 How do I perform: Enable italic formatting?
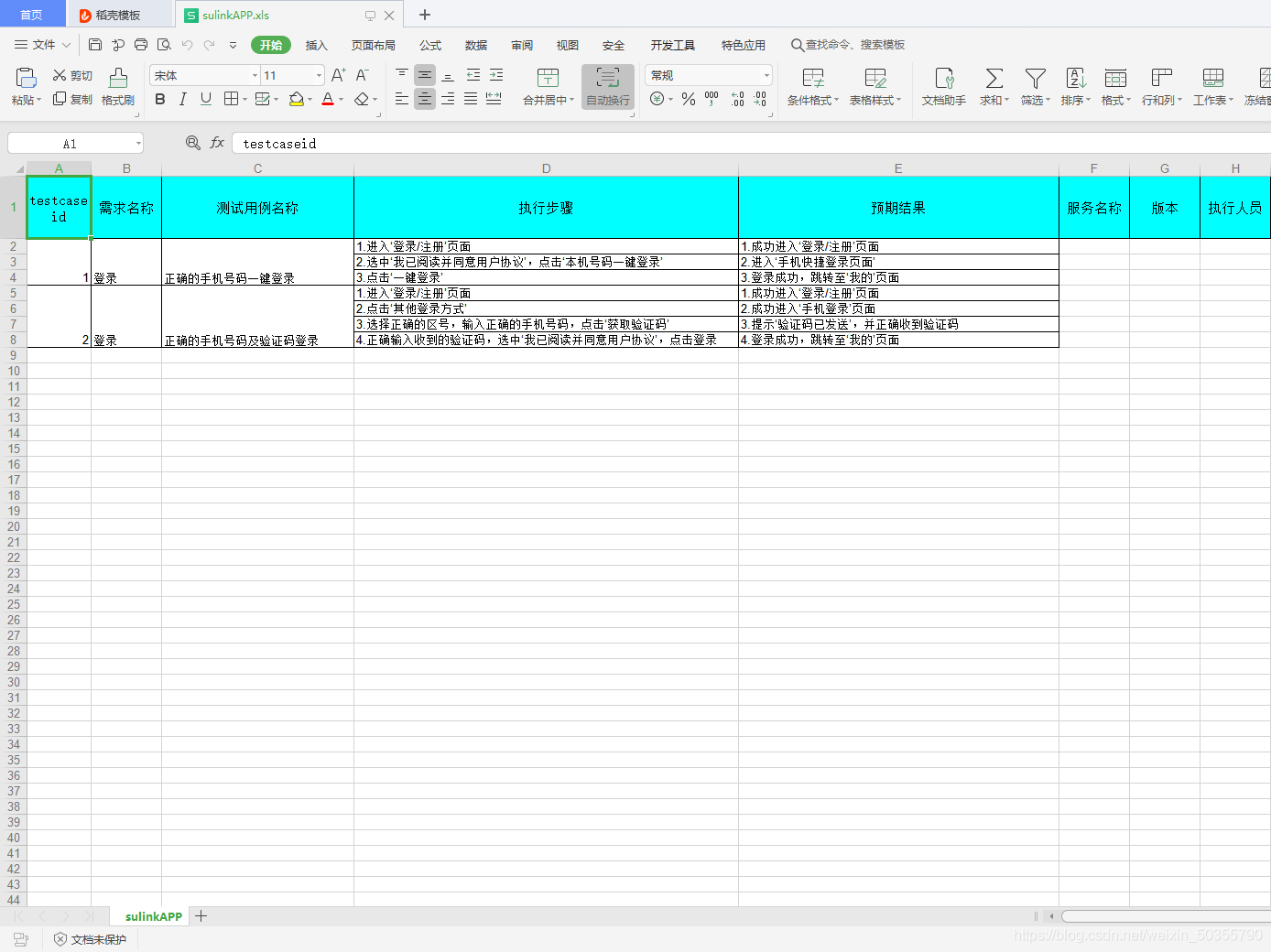pos(182,99)
